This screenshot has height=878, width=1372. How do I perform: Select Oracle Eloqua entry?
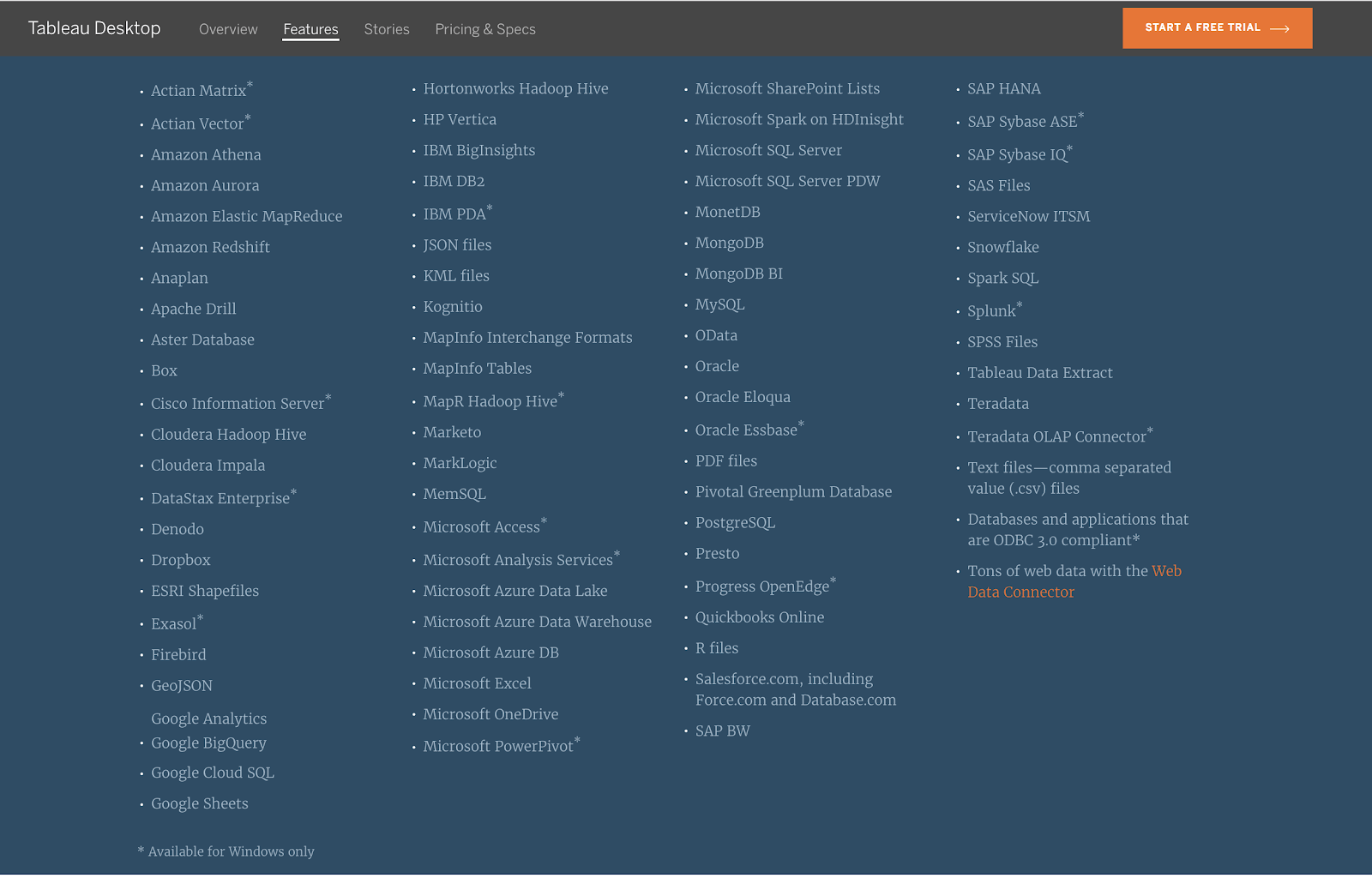pos(743,397)
